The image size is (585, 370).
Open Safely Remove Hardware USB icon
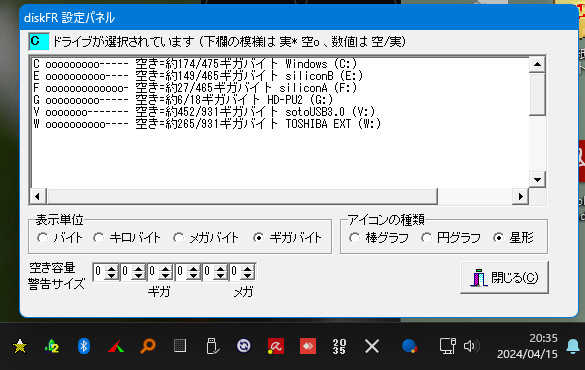(212, 346)
